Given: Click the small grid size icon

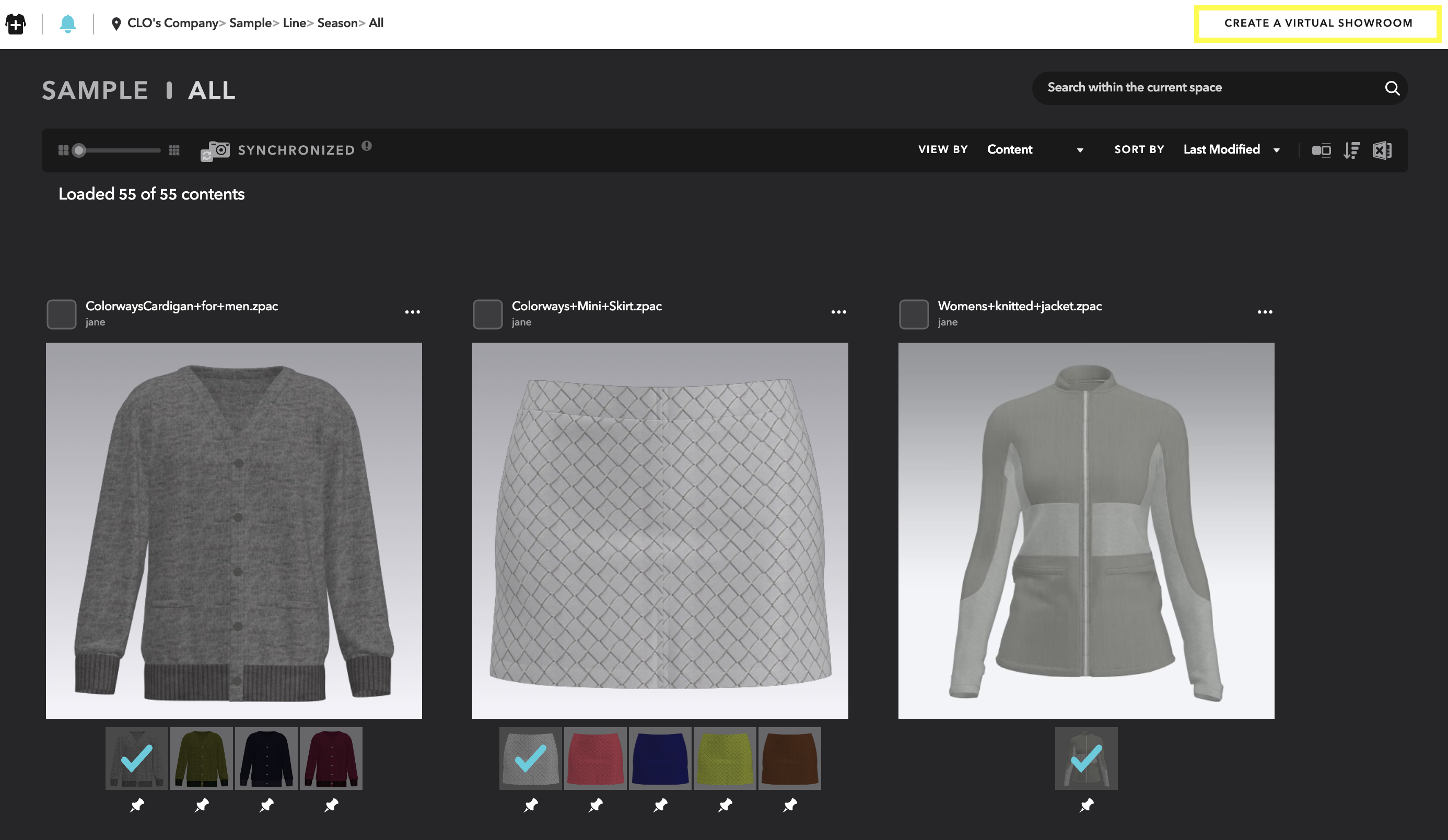Looking at the screenshot, I should 174,150.
